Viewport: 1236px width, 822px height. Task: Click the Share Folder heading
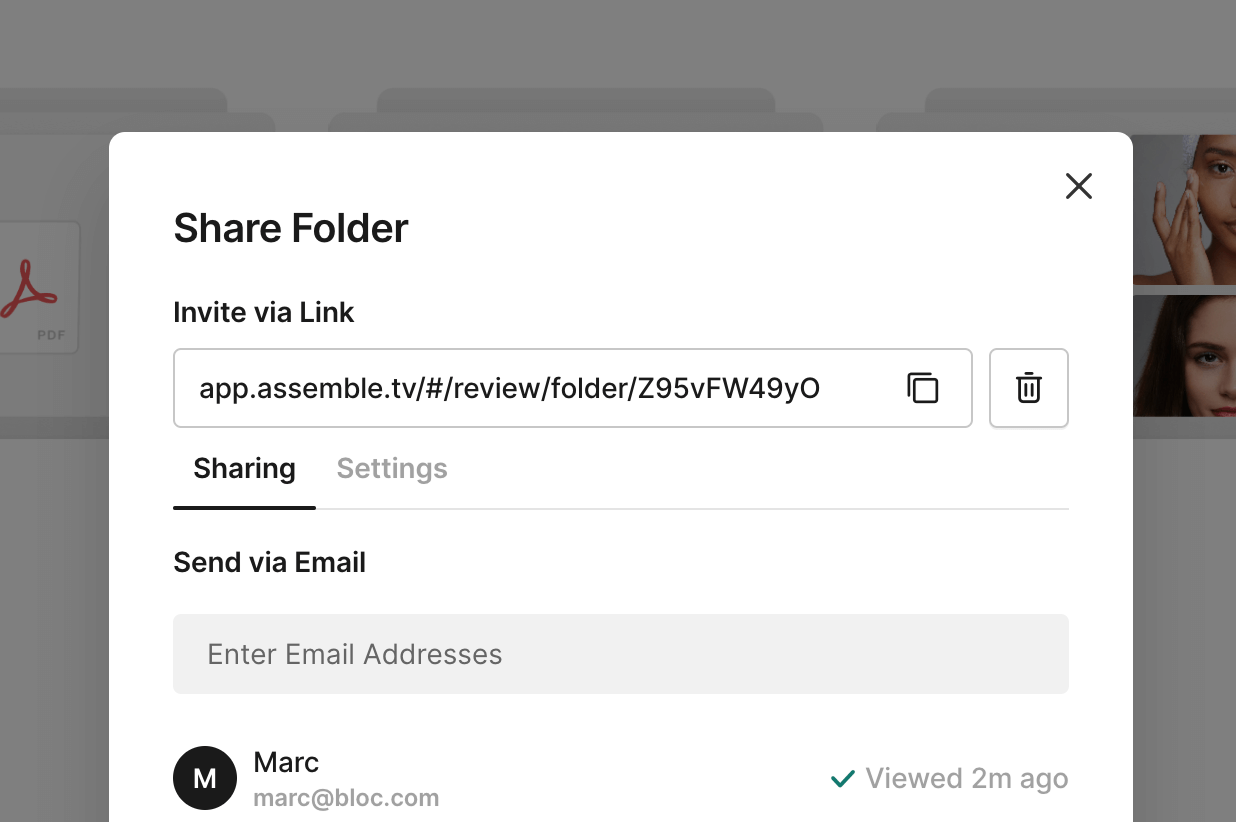click(291, 228)
